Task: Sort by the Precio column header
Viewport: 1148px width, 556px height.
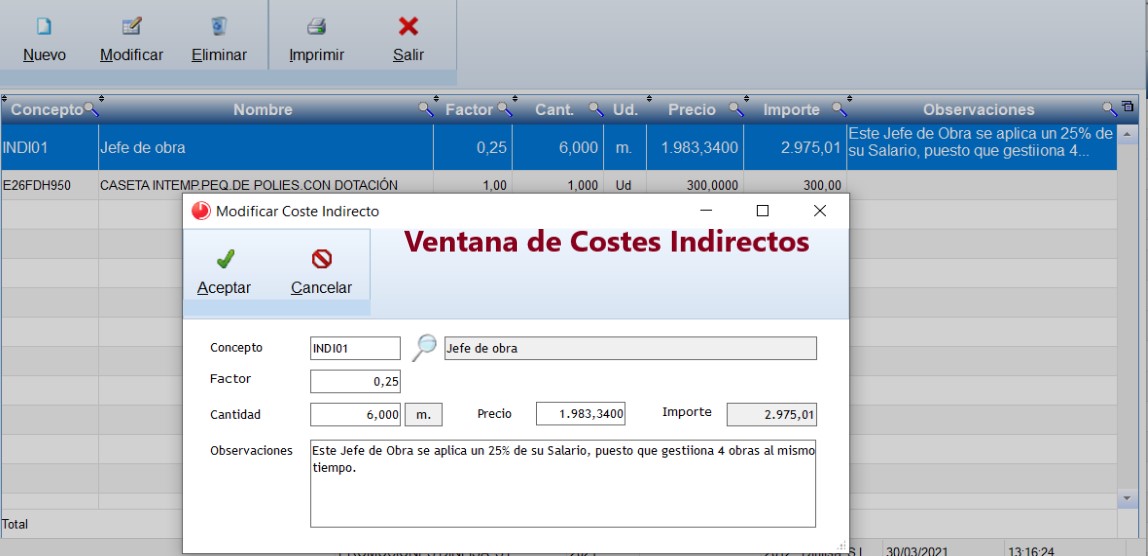Action: [691, 110]
